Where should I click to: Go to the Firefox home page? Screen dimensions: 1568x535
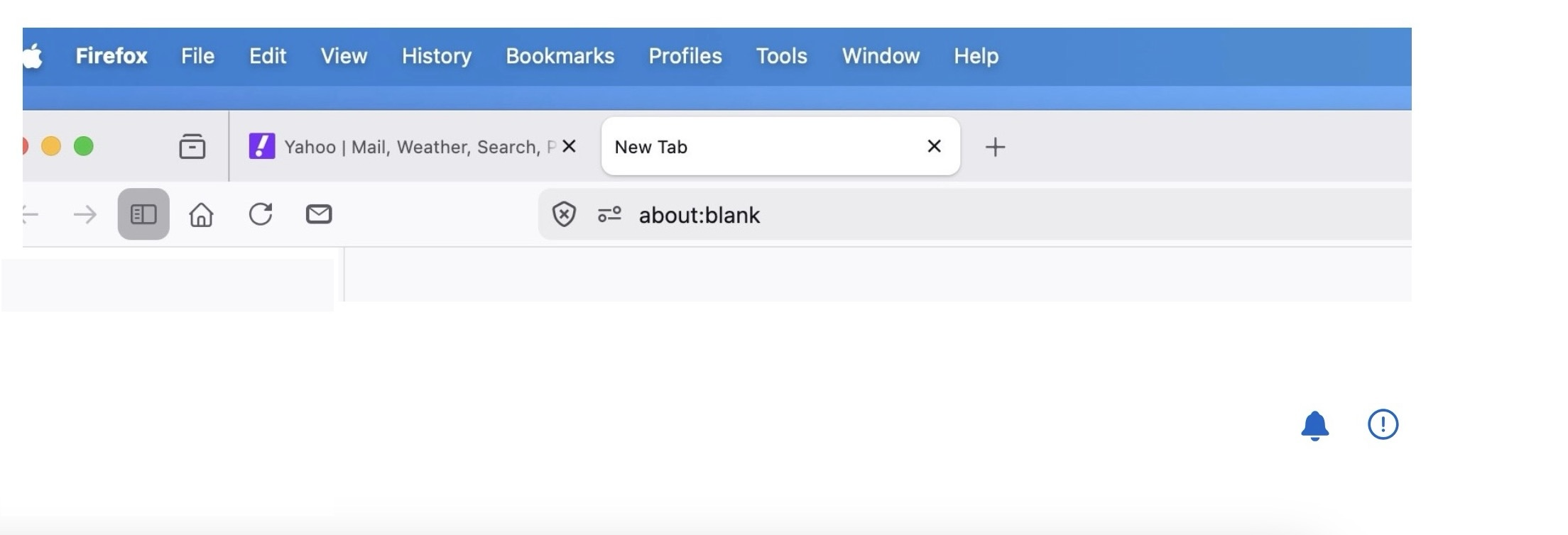click(x=201, y=214)
